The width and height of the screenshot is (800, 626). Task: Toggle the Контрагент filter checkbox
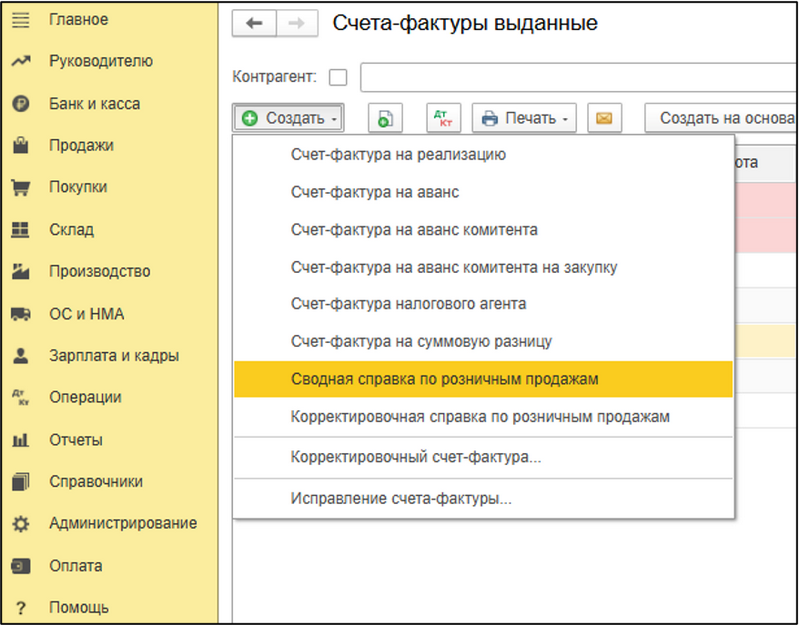338,77
